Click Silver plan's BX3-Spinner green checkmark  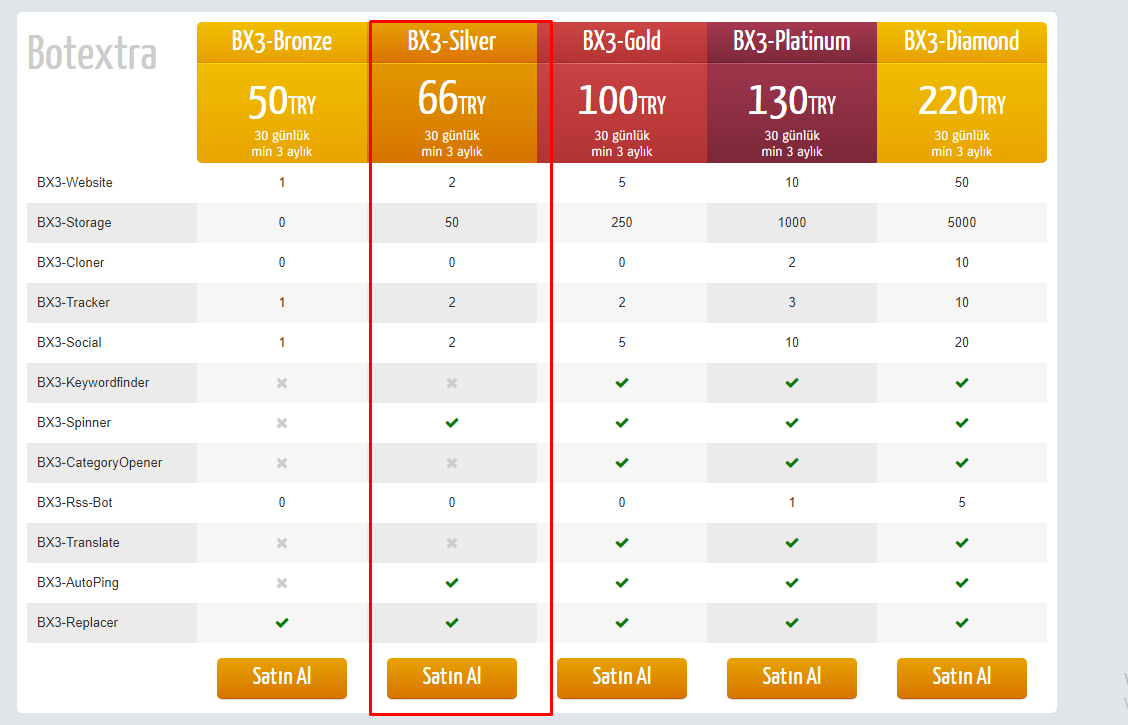(x=452, y=423)
